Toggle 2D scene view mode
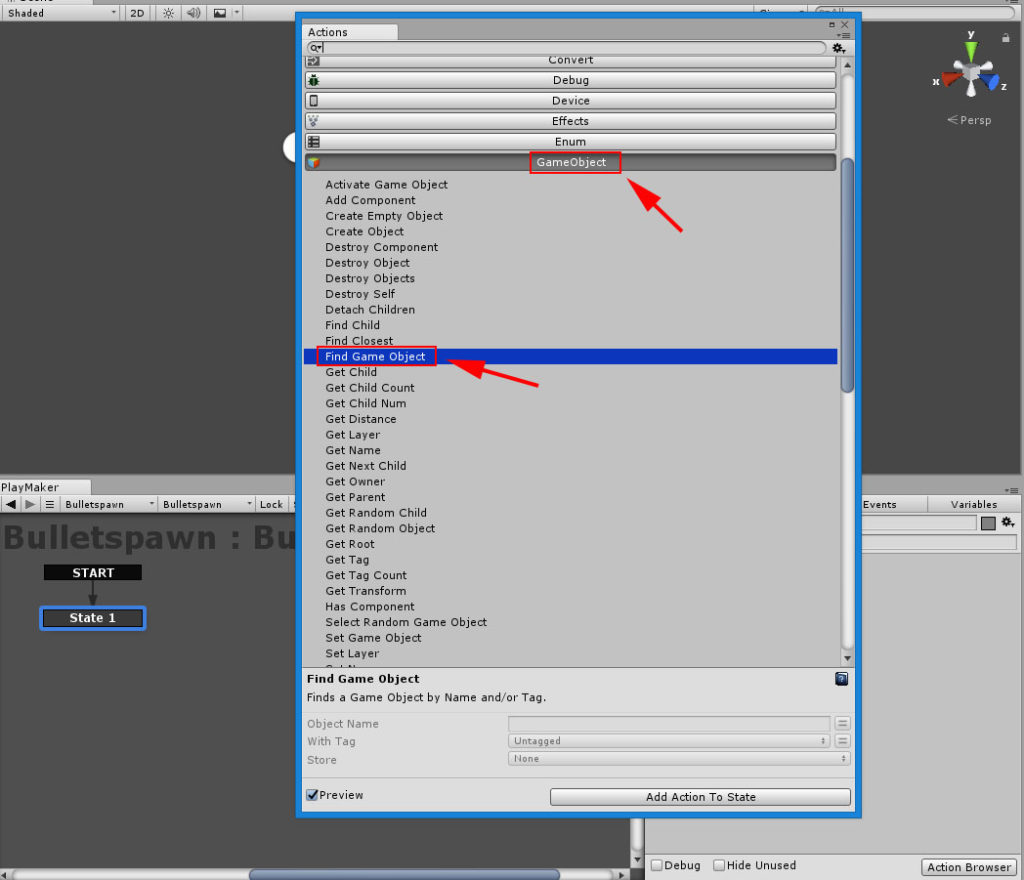This screenshot has width=1024, height=880. click(x=137, y=13)
